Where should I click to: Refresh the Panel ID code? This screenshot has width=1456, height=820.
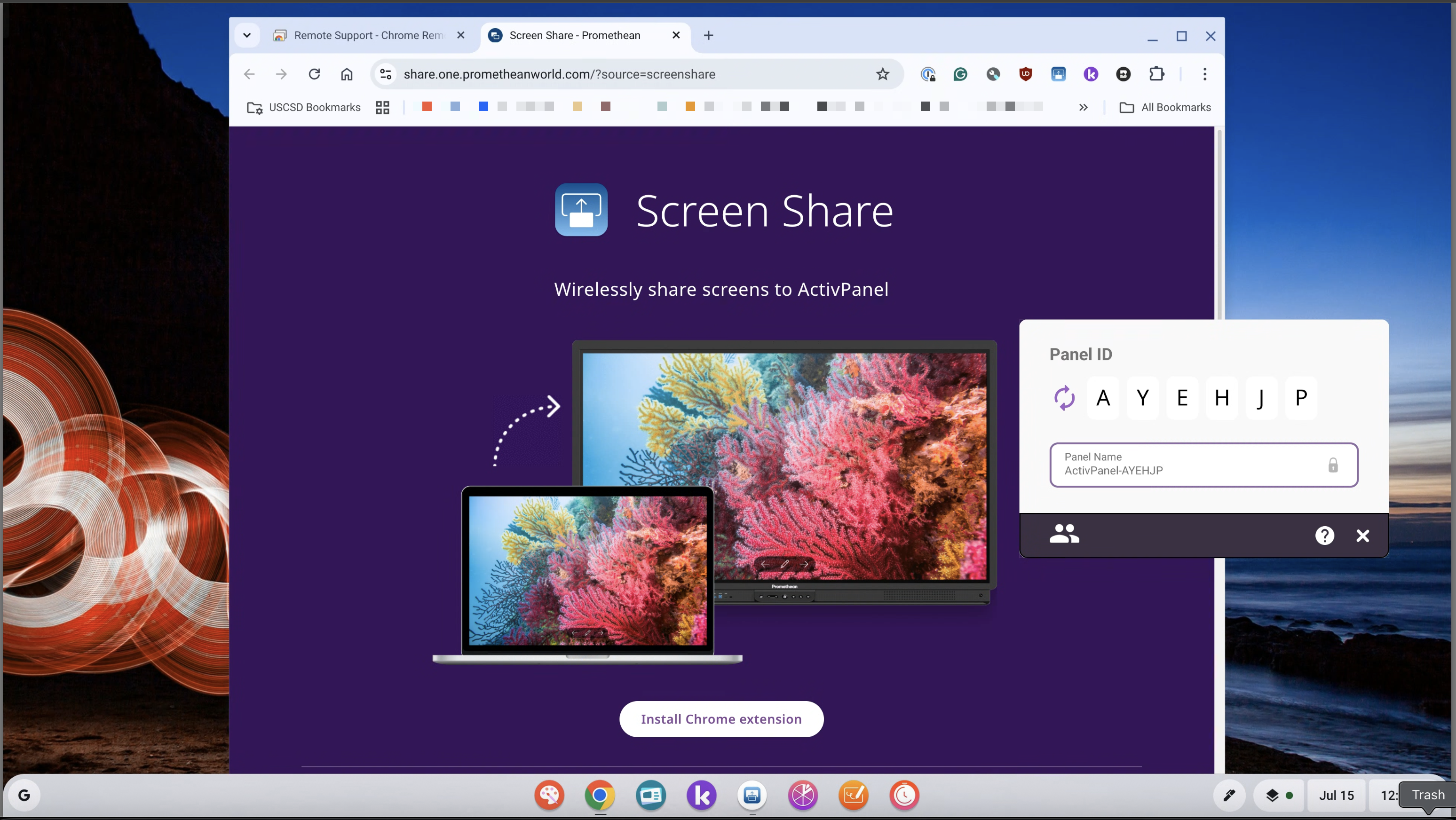pyautogui.click(x=1064, y=398)
